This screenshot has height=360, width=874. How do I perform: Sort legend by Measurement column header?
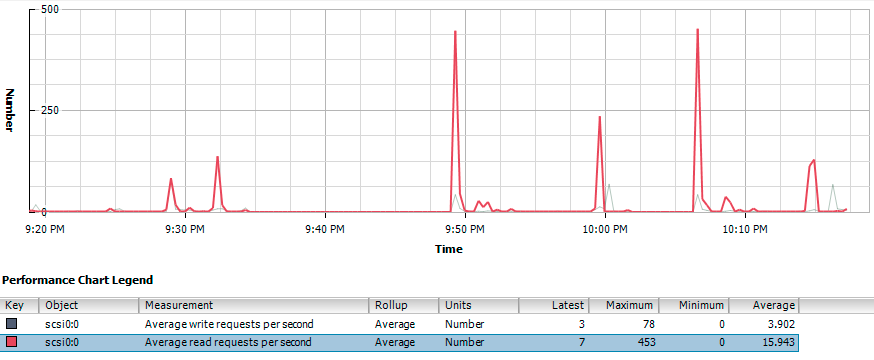(254, 305)
